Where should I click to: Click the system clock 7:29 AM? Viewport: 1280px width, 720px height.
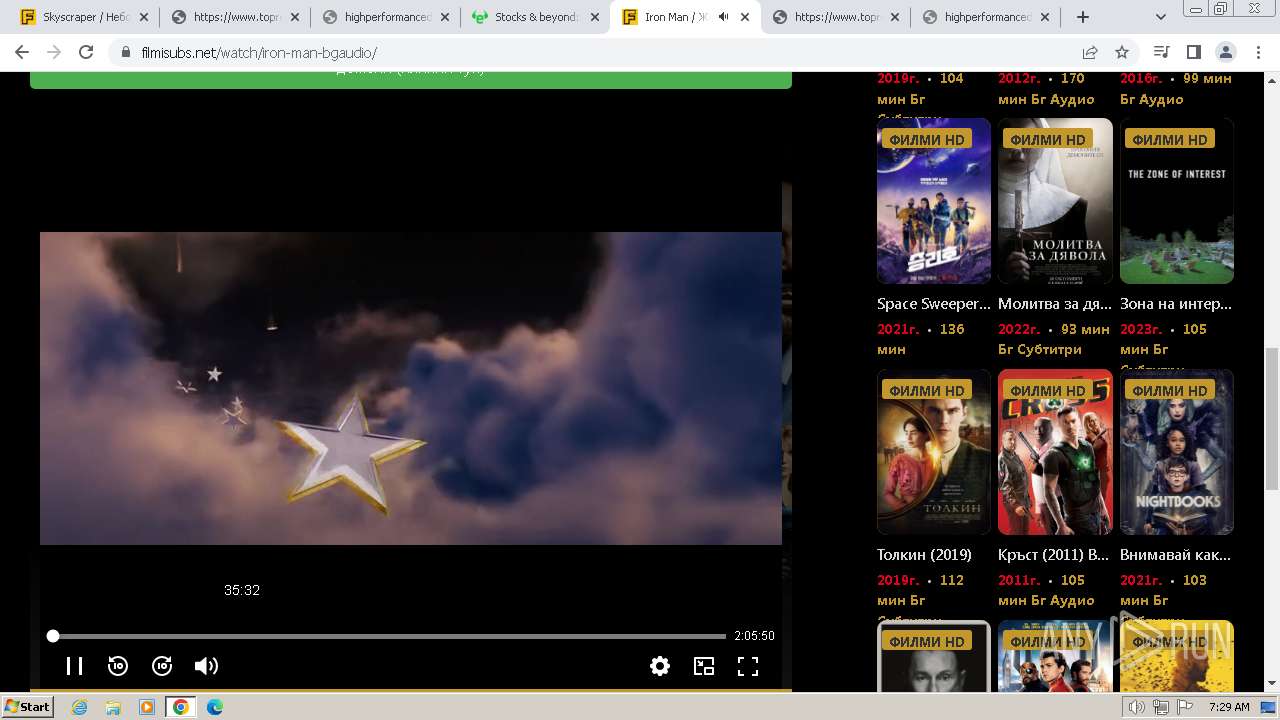pos(1230,707)
